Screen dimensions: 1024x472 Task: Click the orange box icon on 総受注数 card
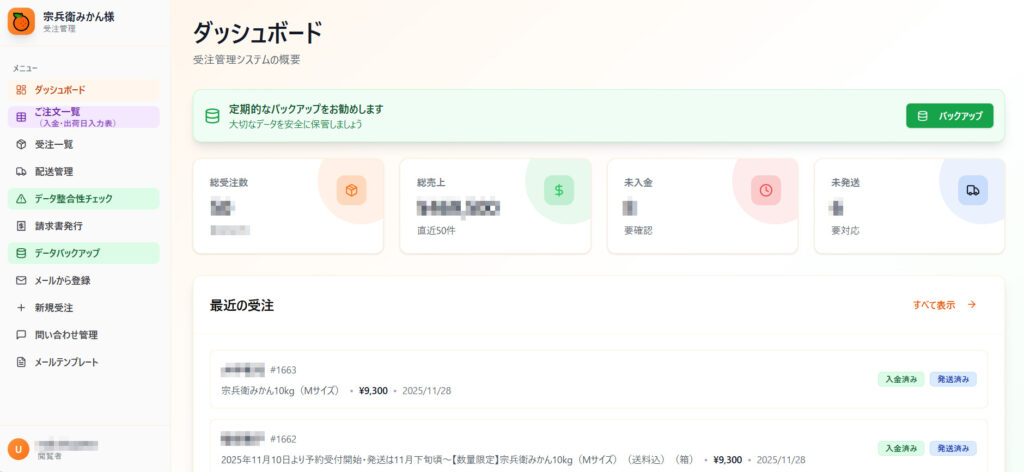click(351, 190)
